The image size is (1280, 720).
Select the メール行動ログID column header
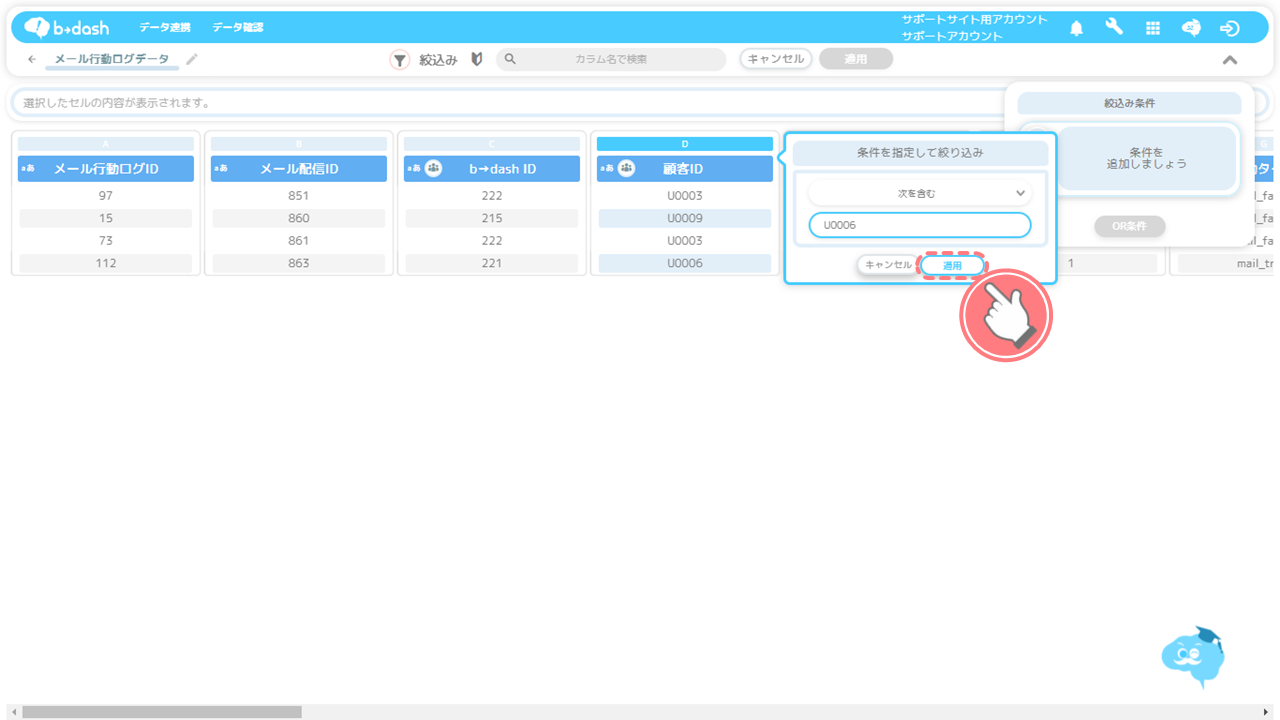coord(106,169)
